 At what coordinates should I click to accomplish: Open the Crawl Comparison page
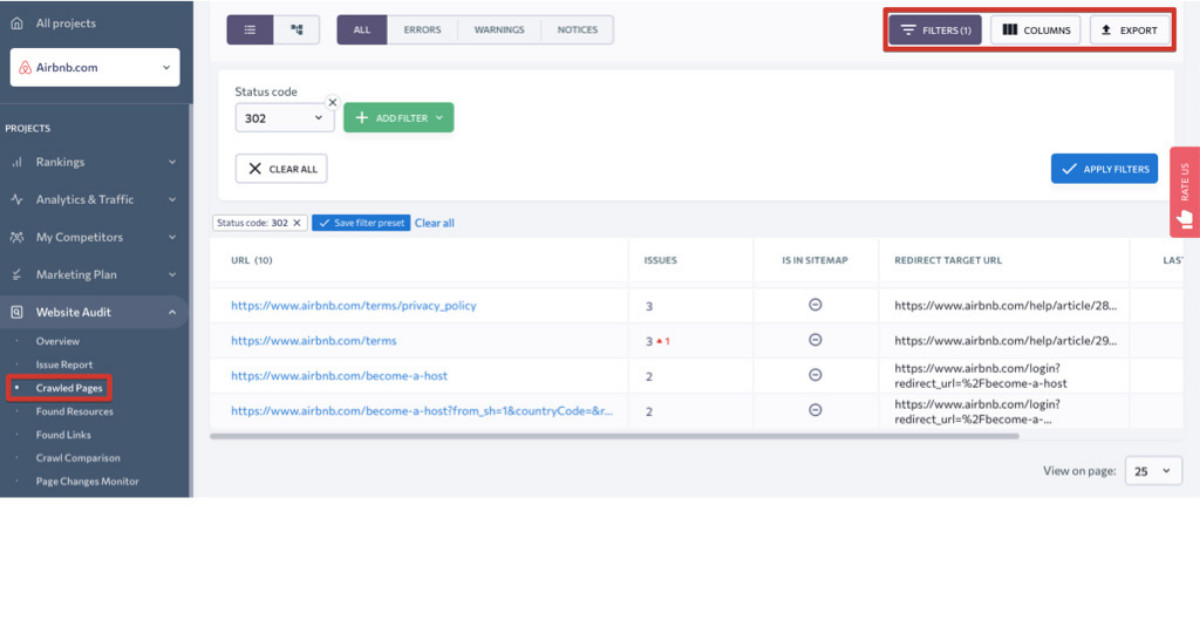78,458
